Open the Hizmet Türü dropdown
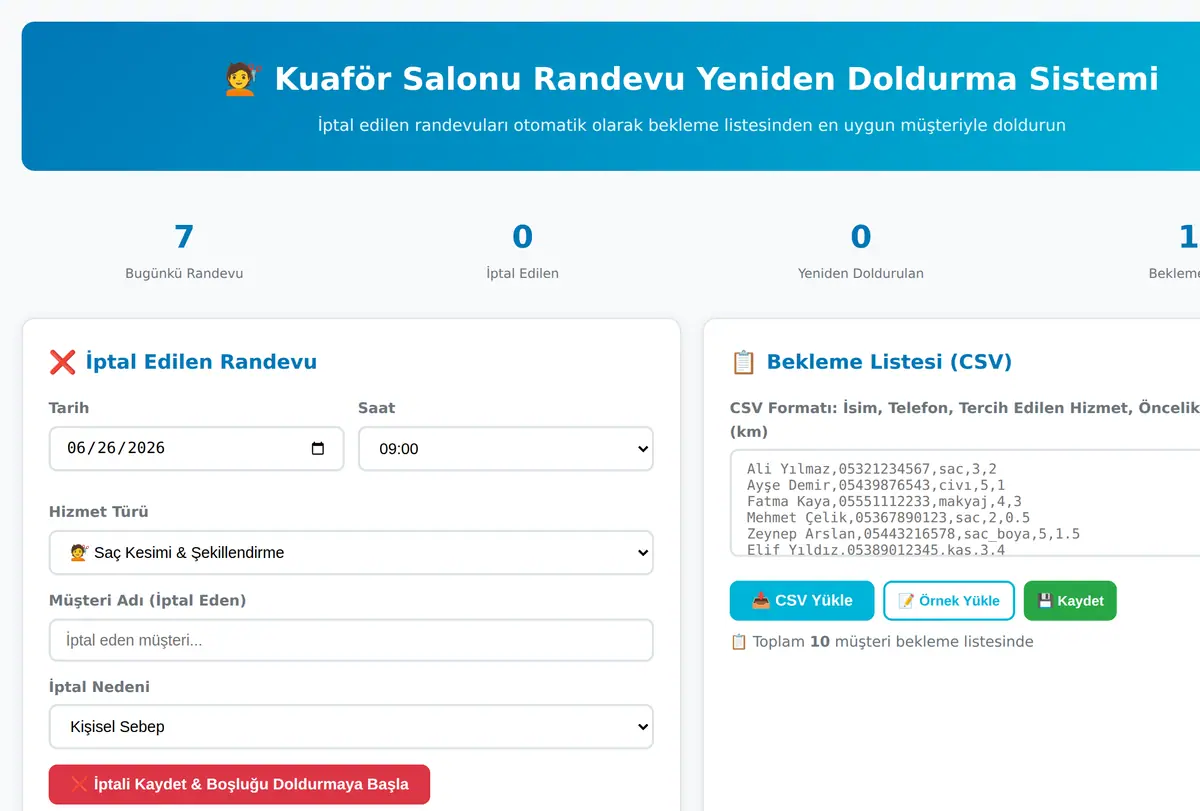The height and width of the screenshot is (811, 1200). (351, 553)
